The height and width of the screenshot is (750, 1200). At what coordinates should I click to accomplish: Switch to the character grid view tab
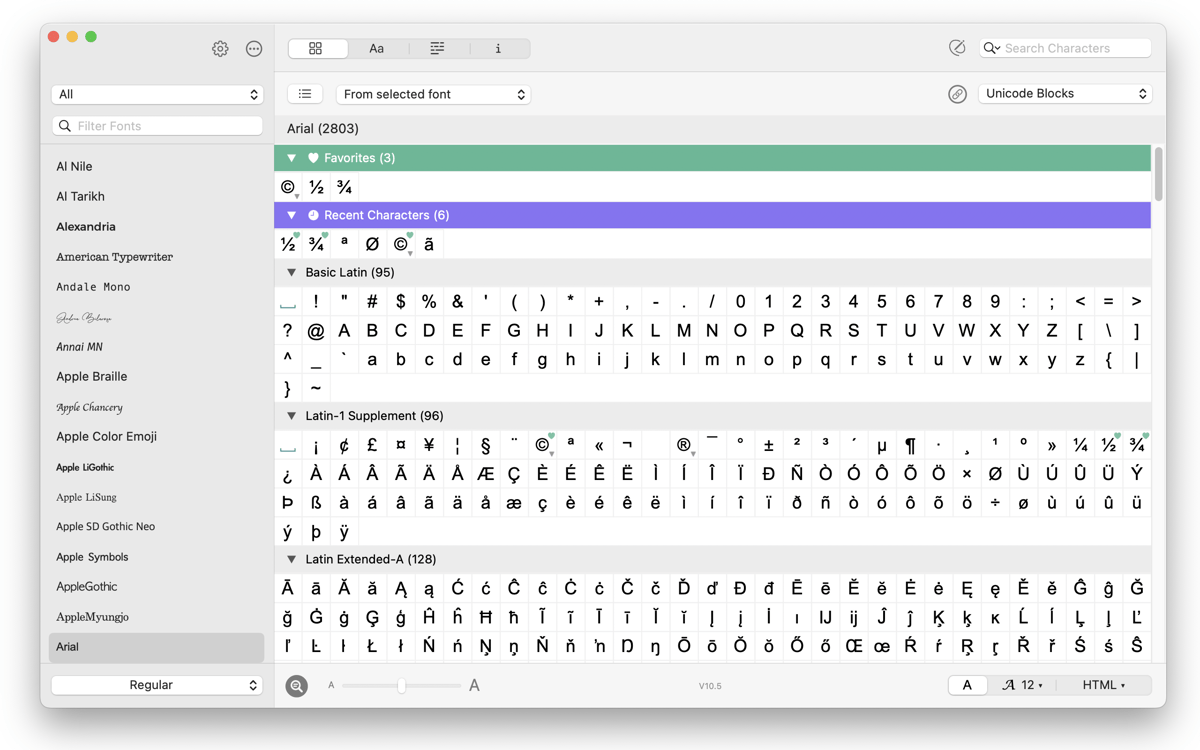(316, 48)
